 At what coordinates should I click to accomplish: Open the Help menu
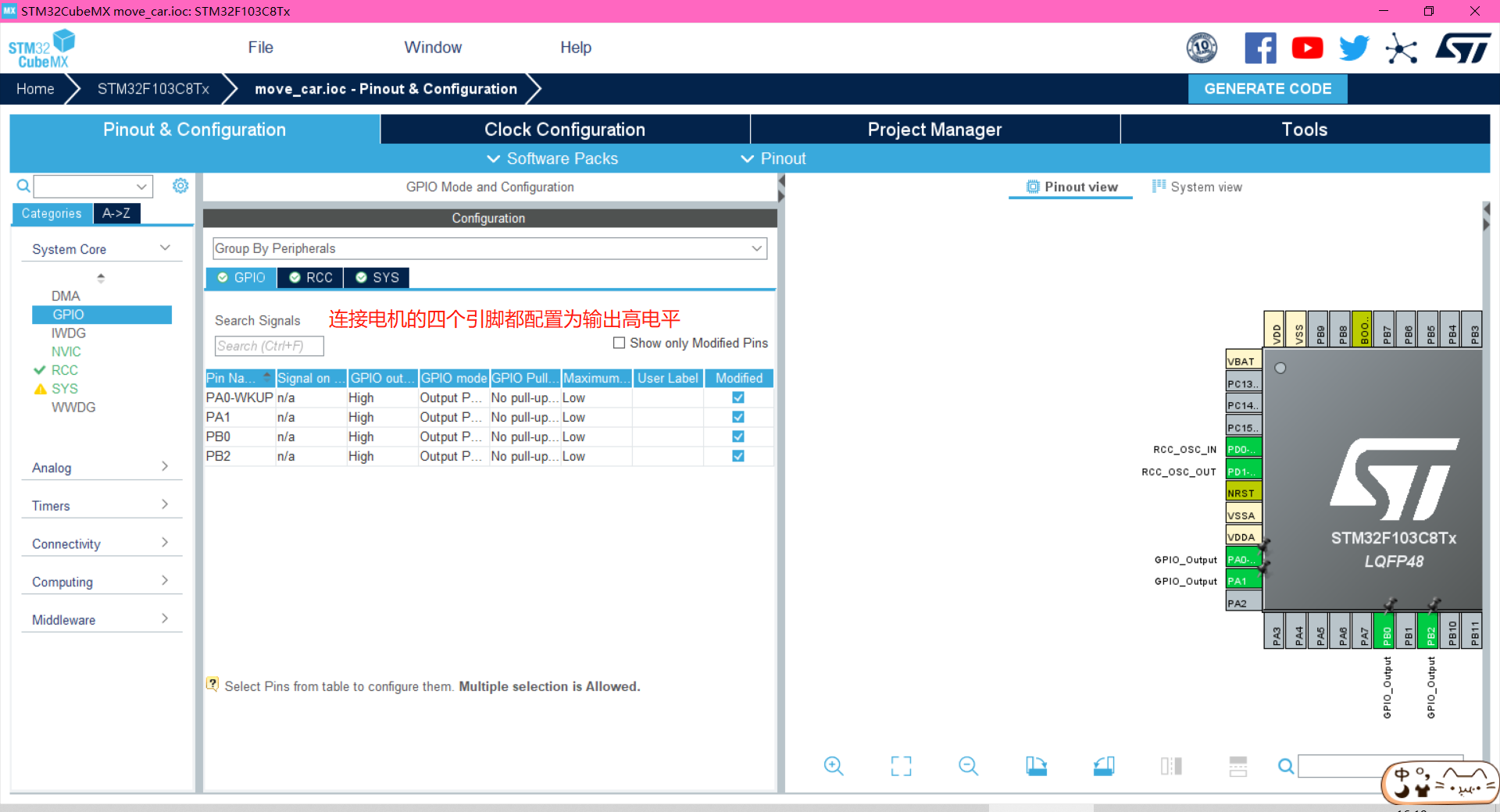pos(576,48)
